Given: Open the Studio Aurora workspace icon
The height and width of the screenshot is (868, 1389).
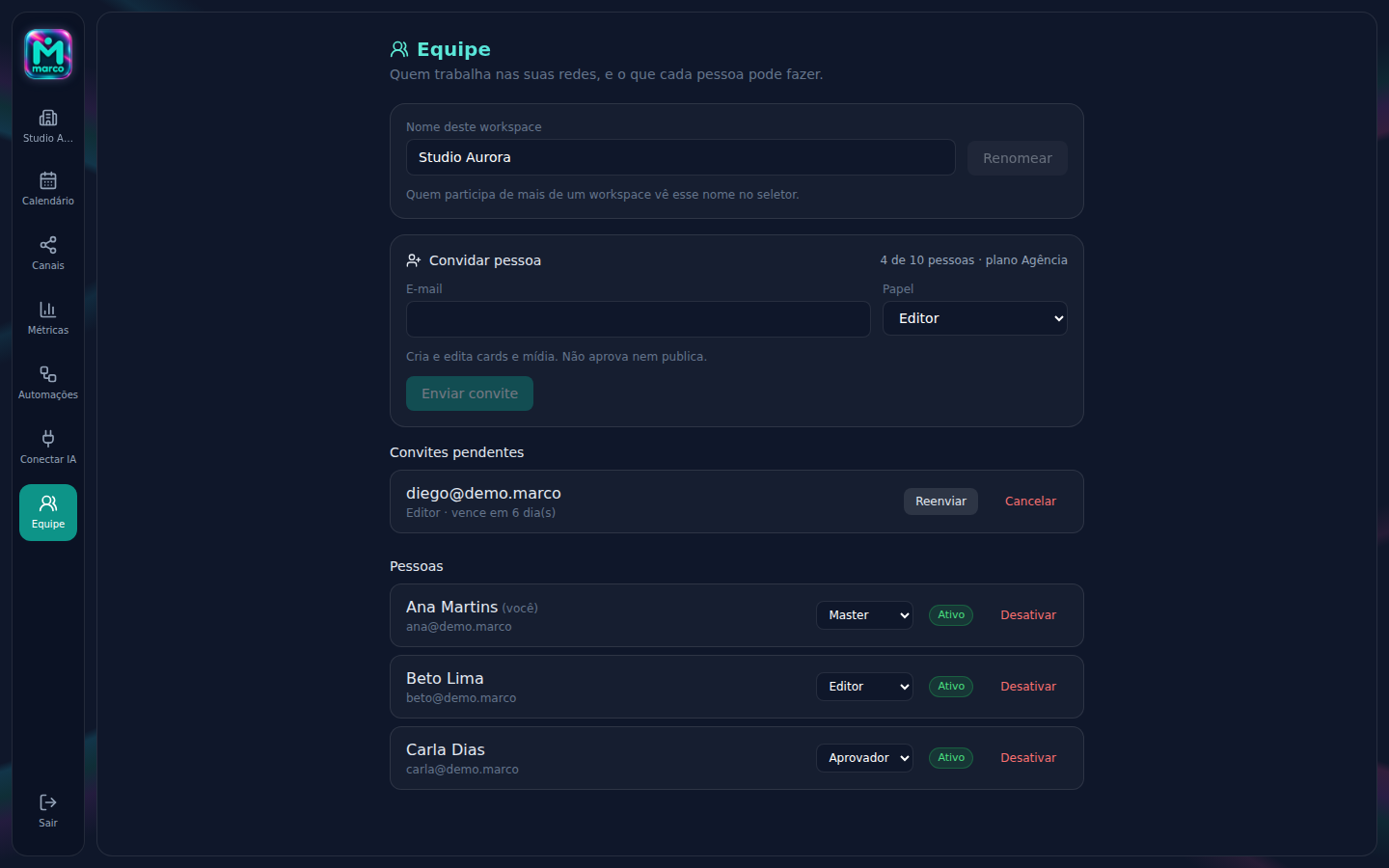Looking at the screenshot, I should click(x=48, y=118).
